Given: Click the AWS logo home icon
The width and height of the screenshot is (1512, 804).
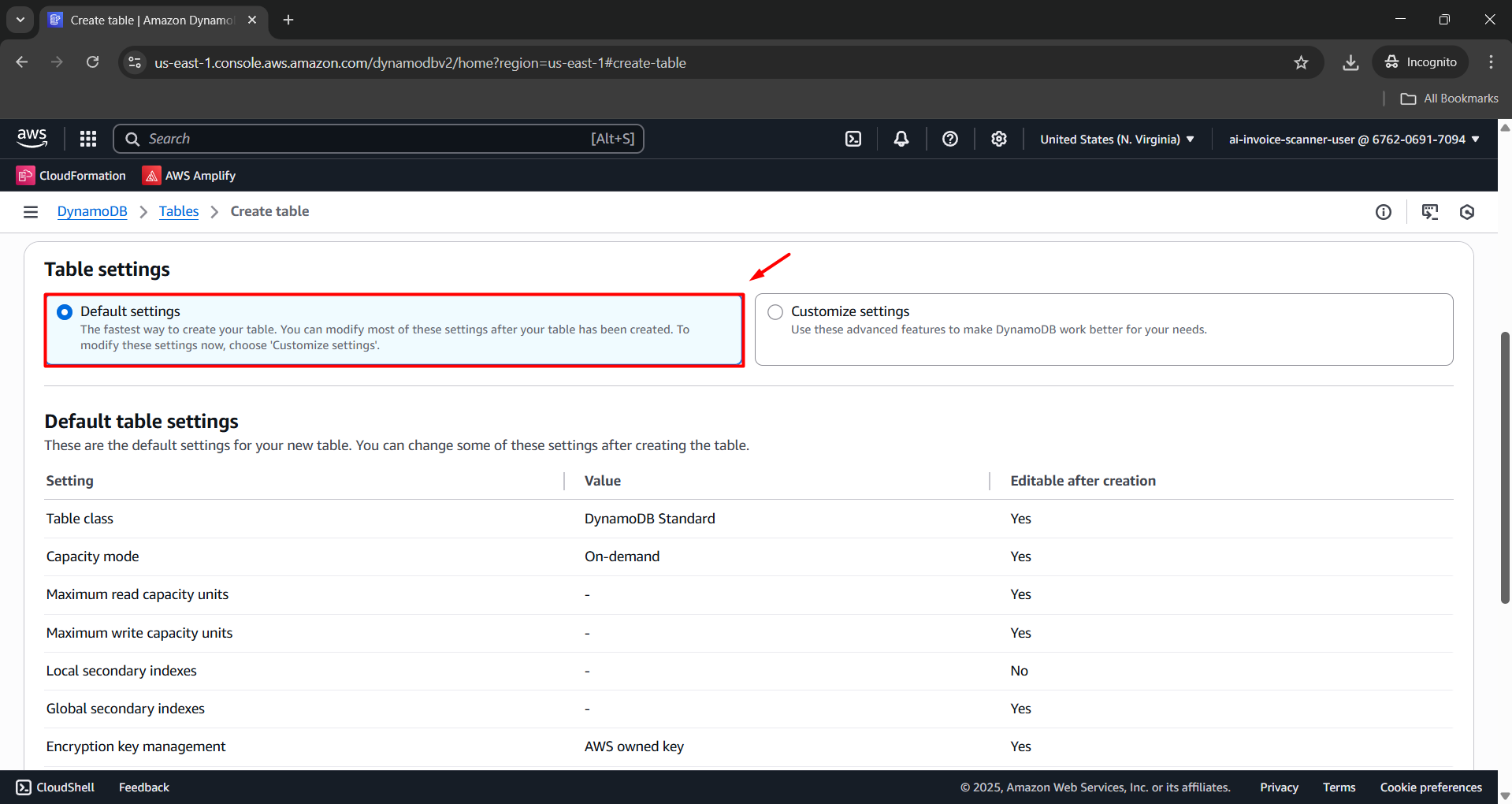Looking at the screenshot, I should pyautogui.click(x=32, y=138).
